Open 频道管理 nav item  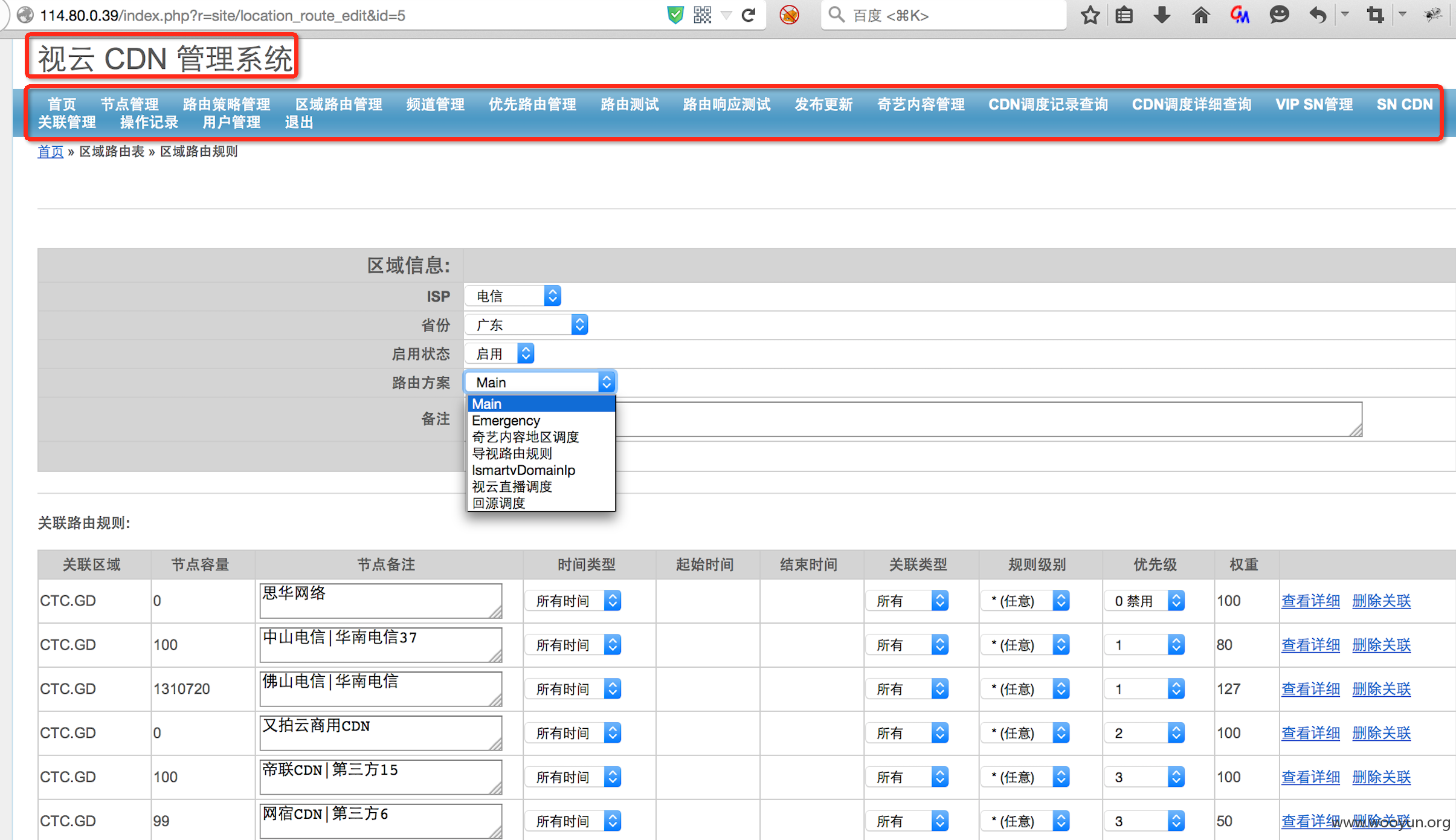point(436,105)
